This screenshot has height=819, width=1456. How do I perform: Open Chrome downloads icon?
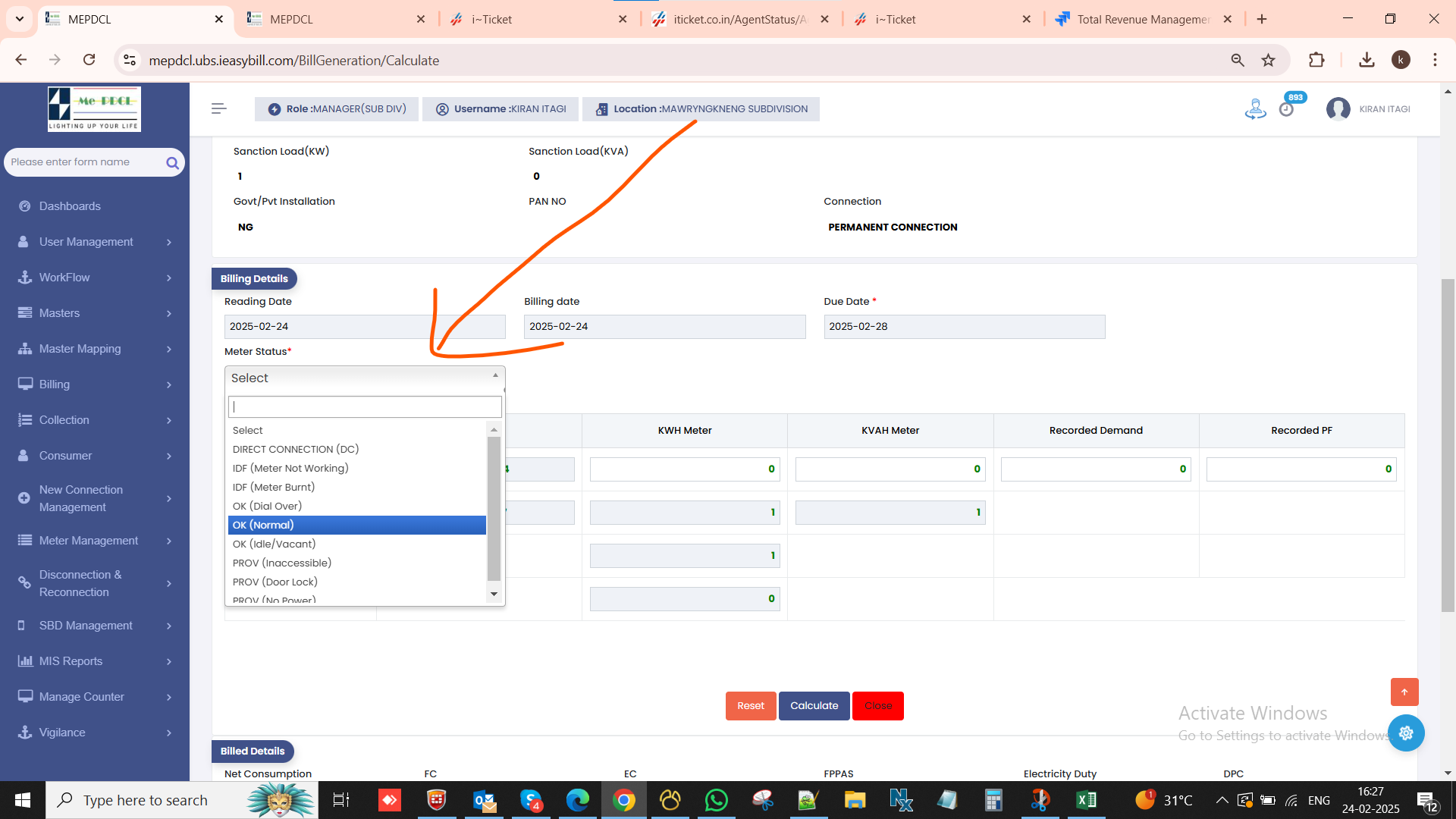(x=1367, y=60)
